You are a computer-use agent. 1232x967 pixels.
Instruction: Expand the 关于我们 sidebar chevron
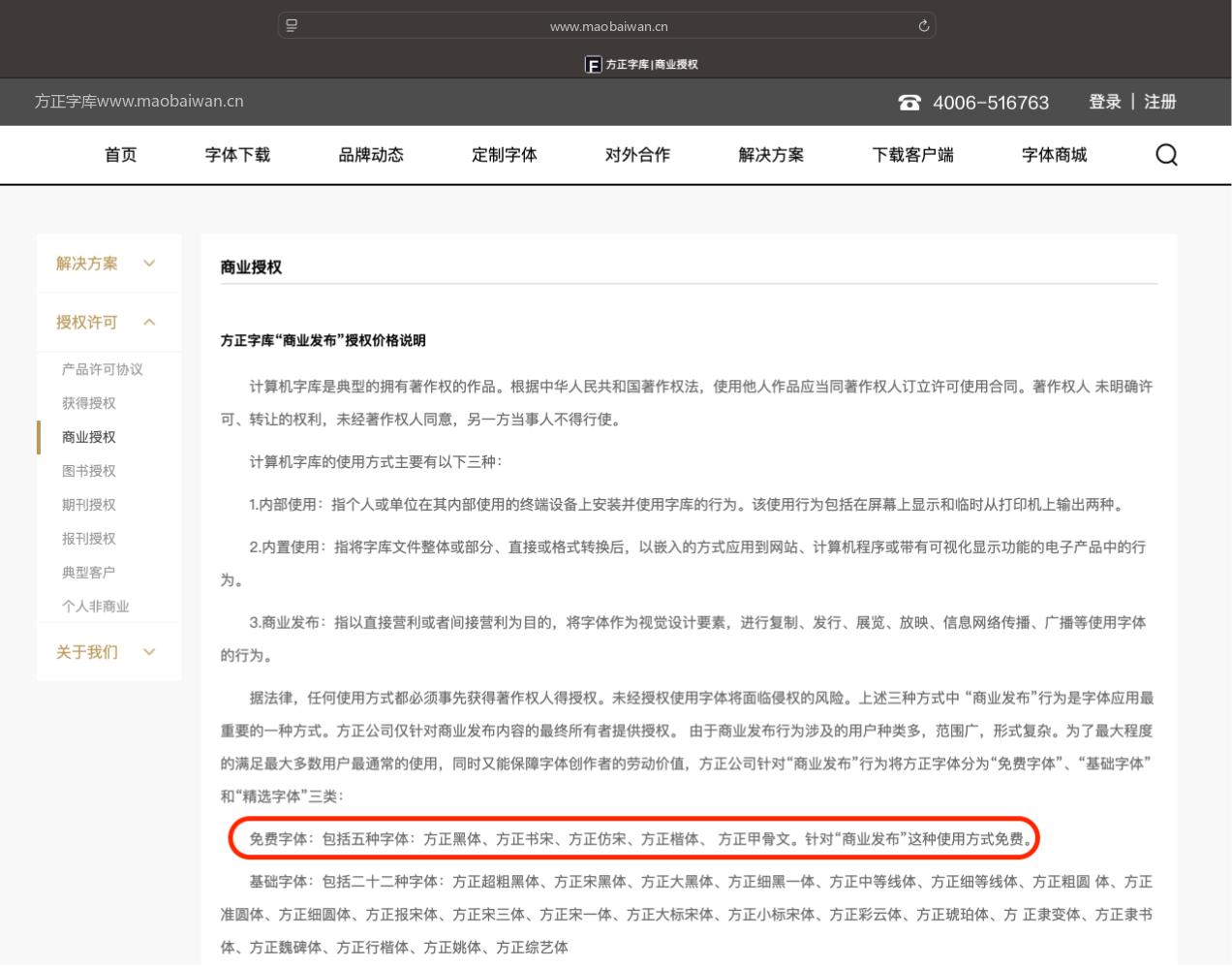(149, 652)
